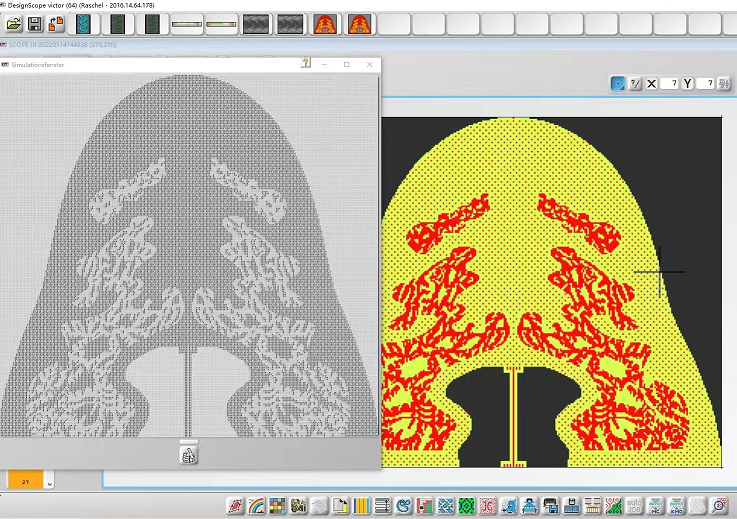Save with the floppy disk icon
The height and width of the screenshot is (519, 737).
[35, 24]
